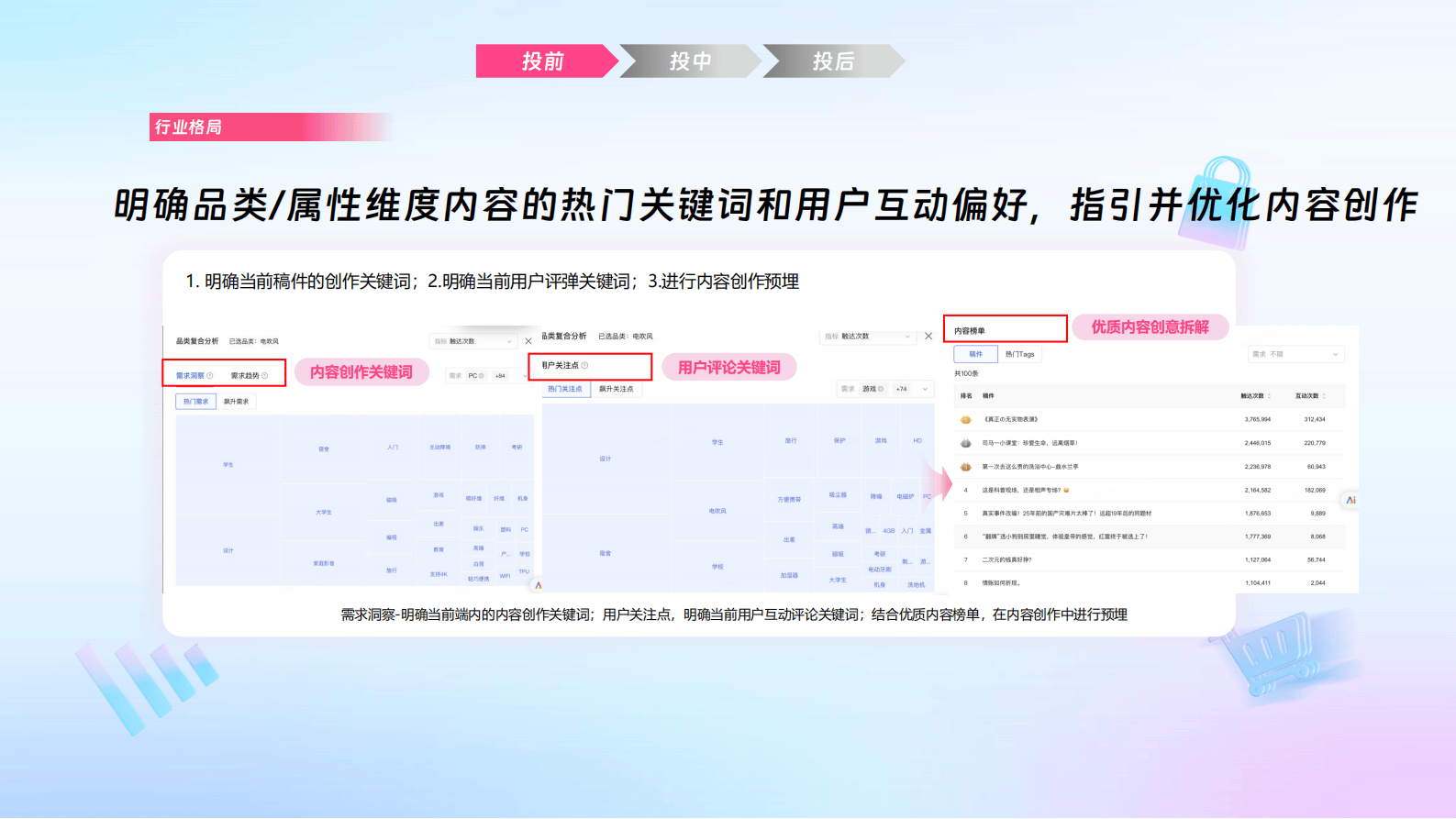The image size is (1456, 819).
Task: Open the 《真正の无实物表演》 entry
Action: coord(1010,419)
